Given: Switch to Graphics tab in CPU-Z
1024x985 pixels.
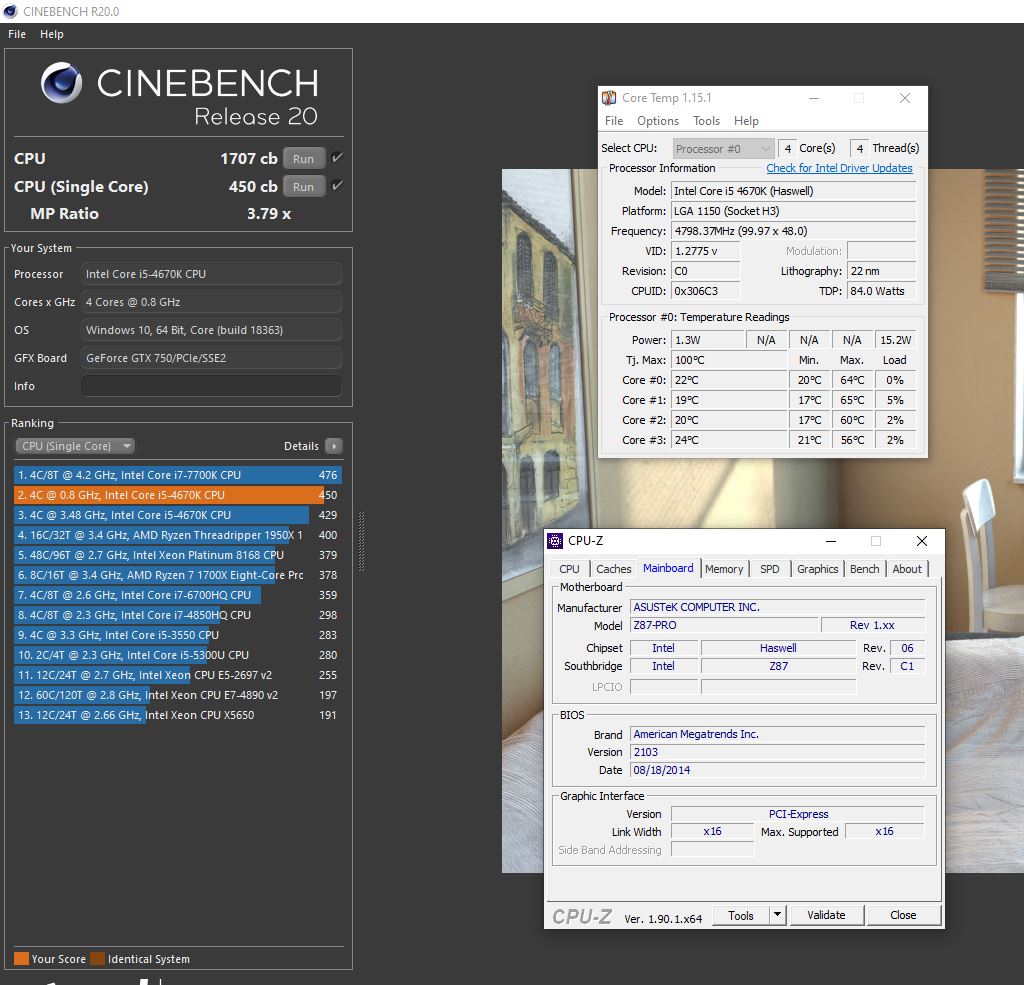Looking at the screenshot, I should (817, 569).
